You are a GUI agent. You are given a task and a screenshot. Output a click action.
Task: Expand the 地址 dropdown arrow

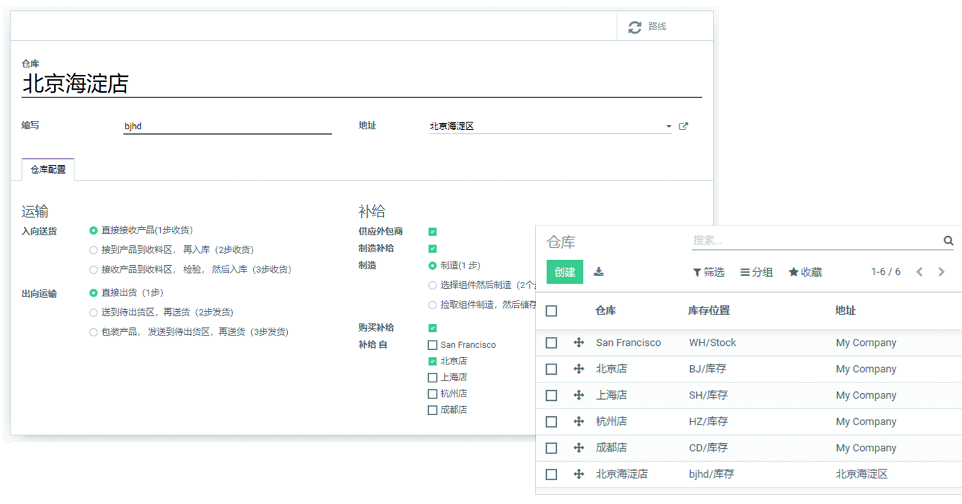(x=668, y=127)
